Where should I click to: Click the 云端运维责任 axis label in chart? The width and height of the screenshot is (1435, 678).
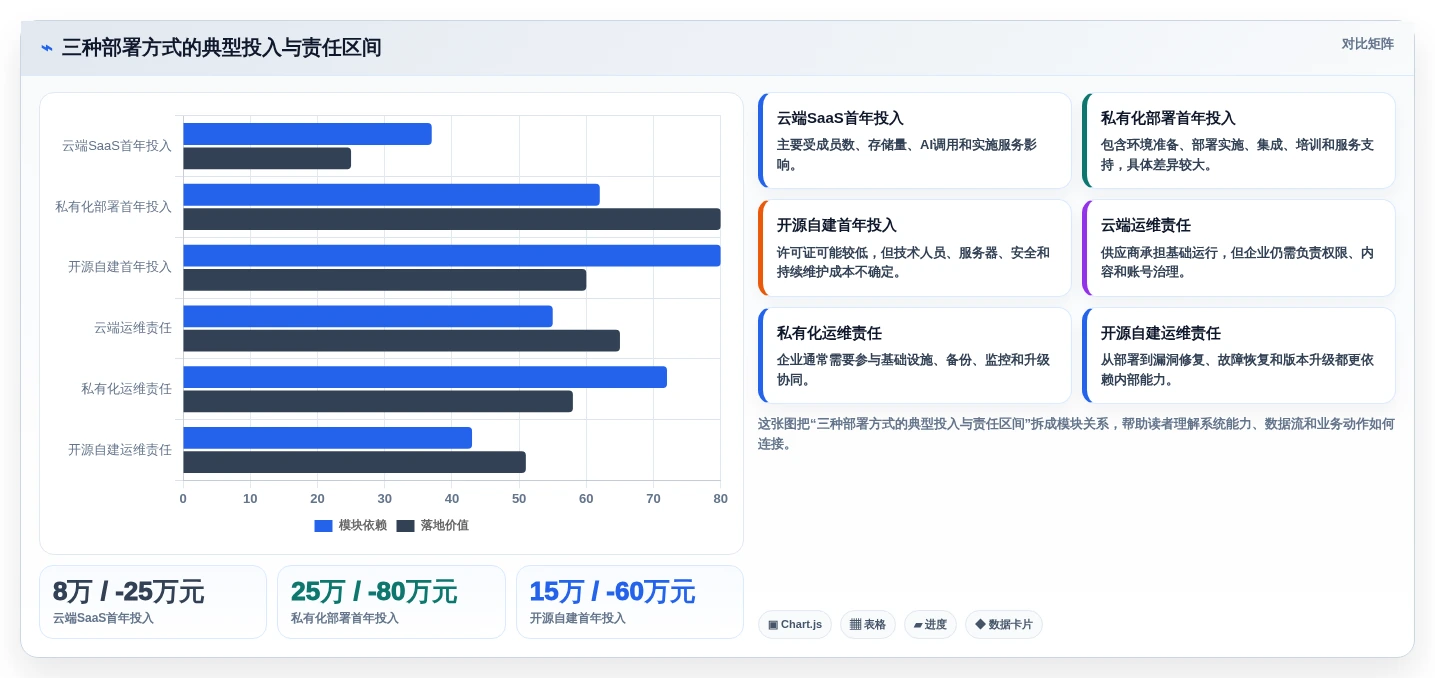133,328
